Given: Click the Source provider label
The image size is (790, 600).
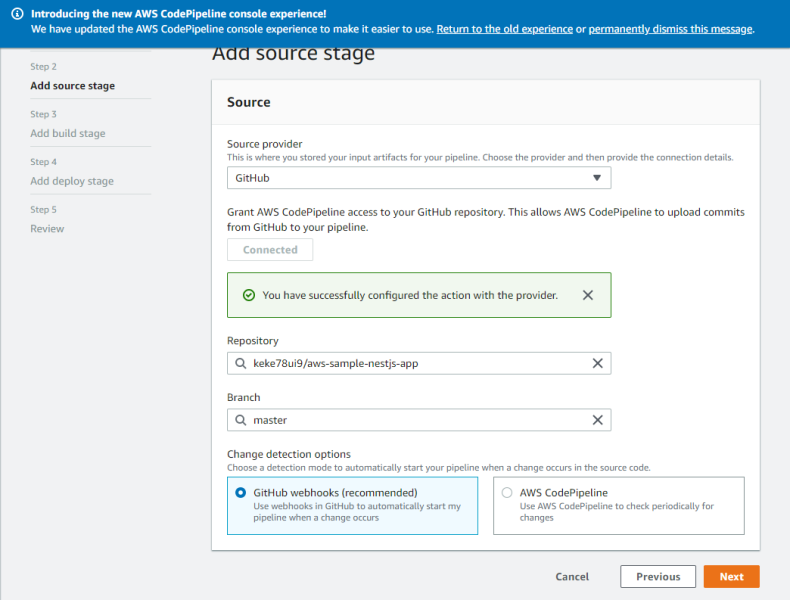Looking at the screenshot, I should click(265, 144).
